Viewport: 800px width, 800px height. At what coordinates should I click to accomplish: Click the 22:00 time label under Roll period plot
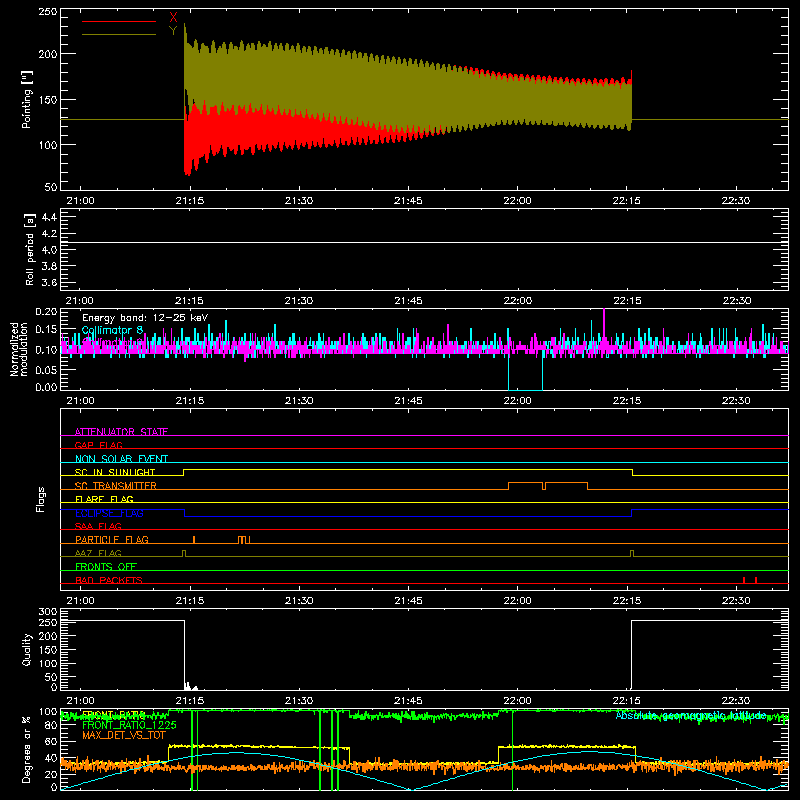pyautogui.click(x=517, y=301)
